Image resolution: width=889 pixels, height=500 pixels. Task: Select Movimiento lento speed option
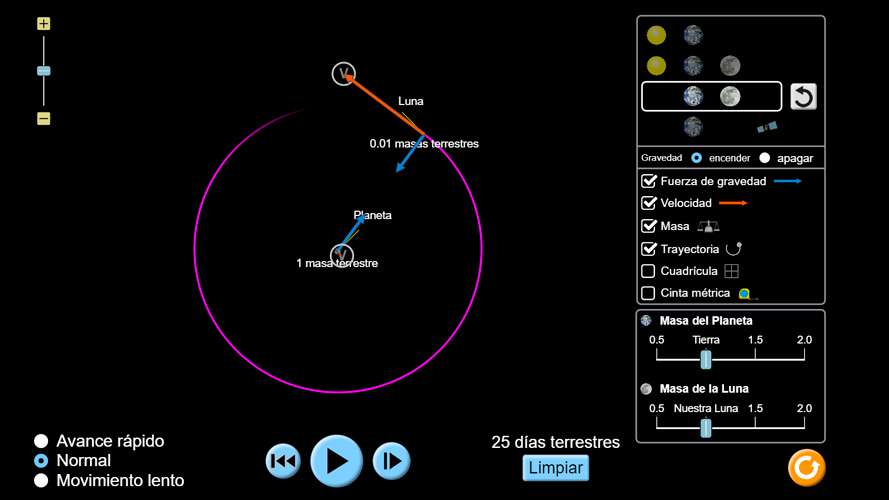point(41,480)
